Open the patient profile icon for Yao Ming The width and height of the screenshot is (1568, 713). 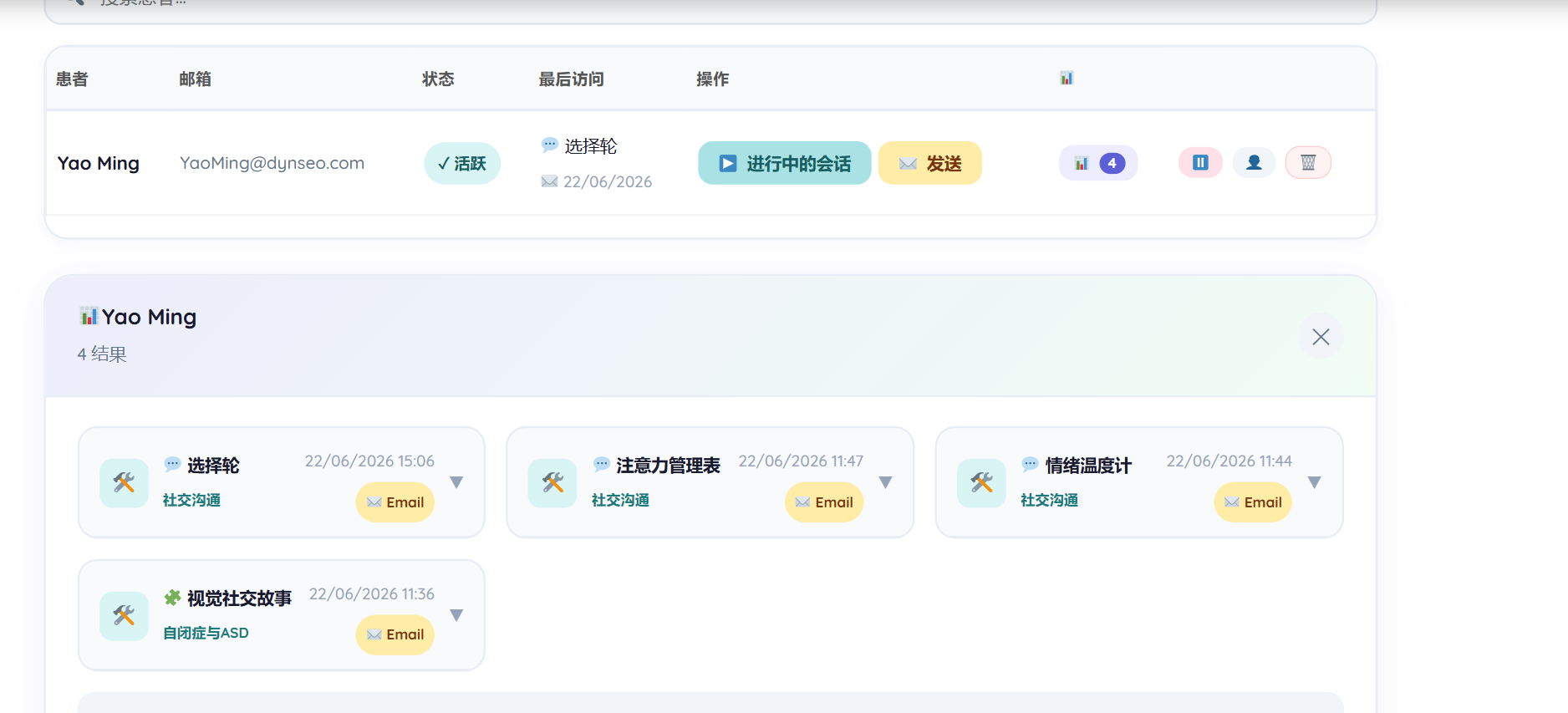[1254, 163]
